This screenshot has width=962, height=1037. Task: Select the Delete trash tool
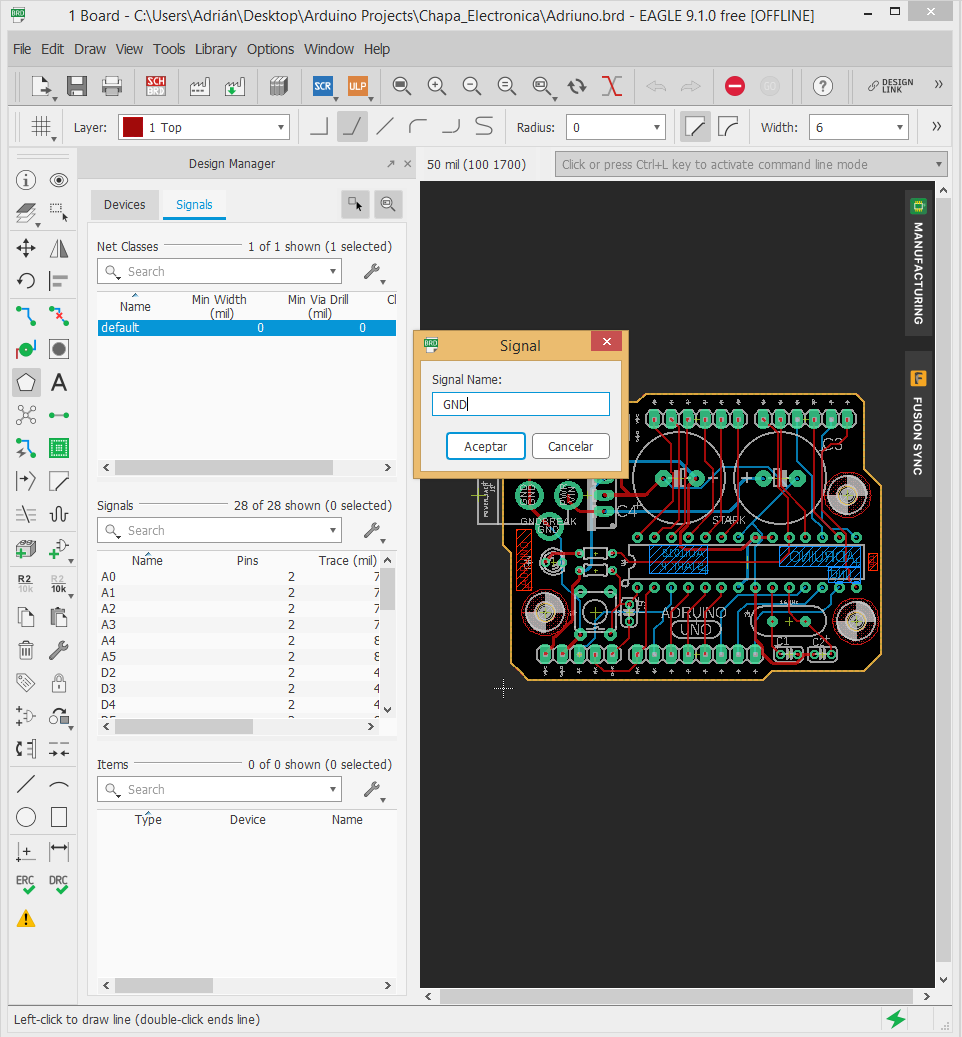coord(26,650)
